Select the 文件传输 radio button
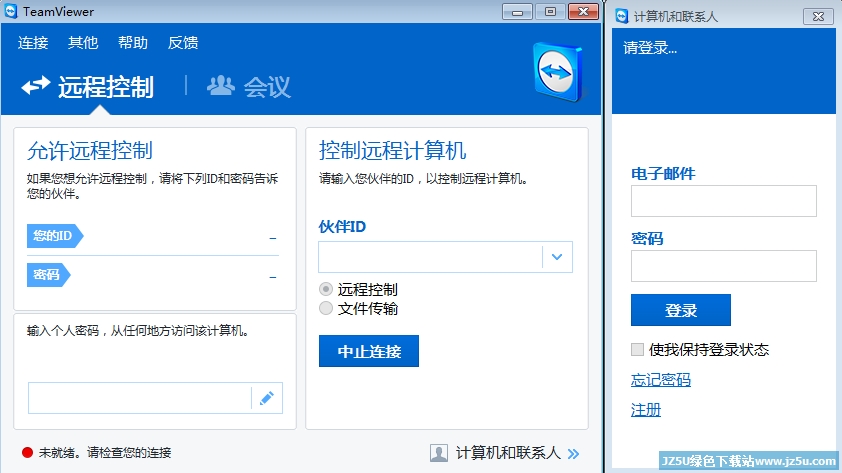The image size is (842, 473). (x=326, y=308)
